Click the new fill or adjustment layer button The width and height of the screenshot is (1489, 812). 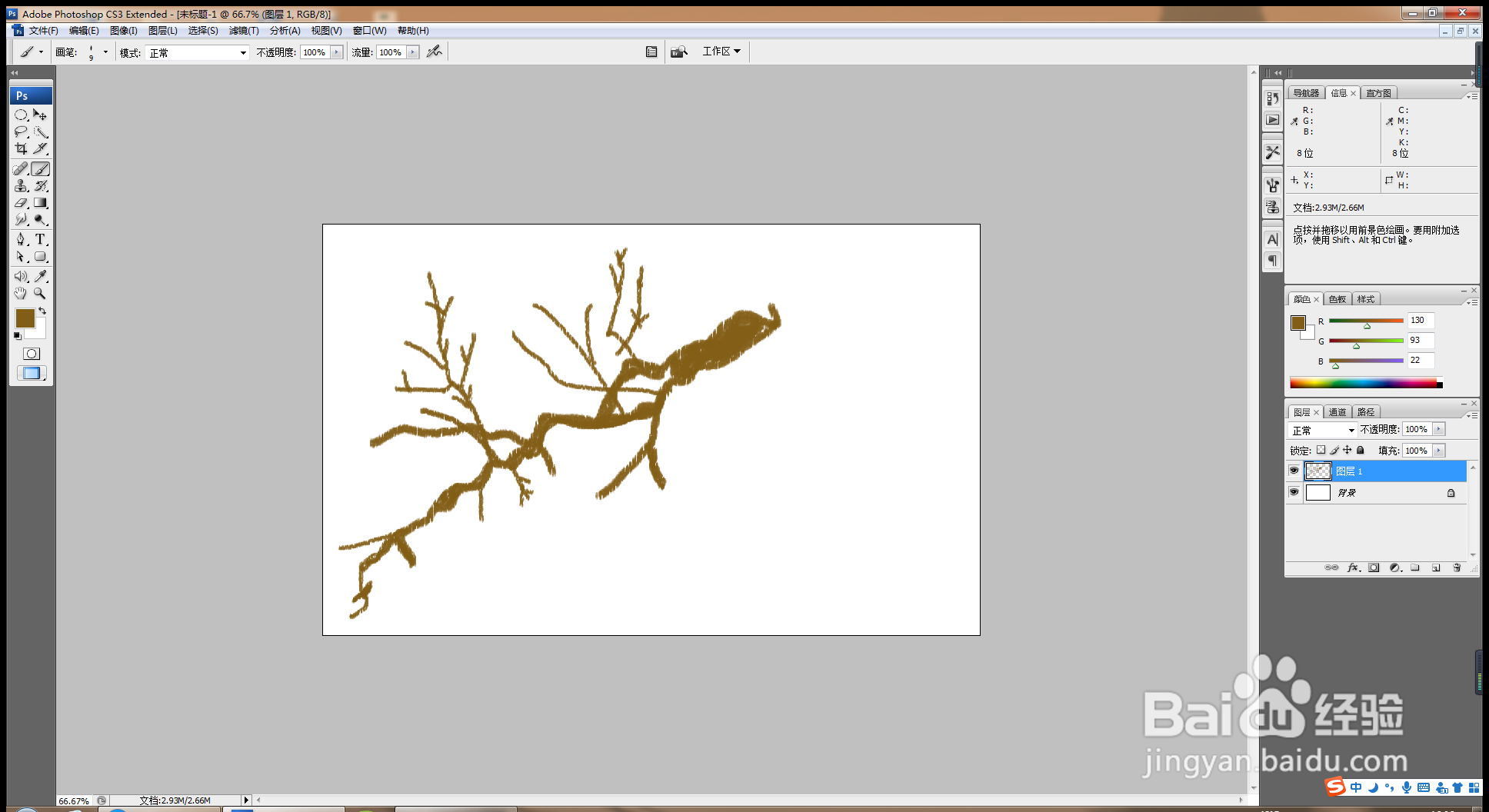tap(1395, 567)
